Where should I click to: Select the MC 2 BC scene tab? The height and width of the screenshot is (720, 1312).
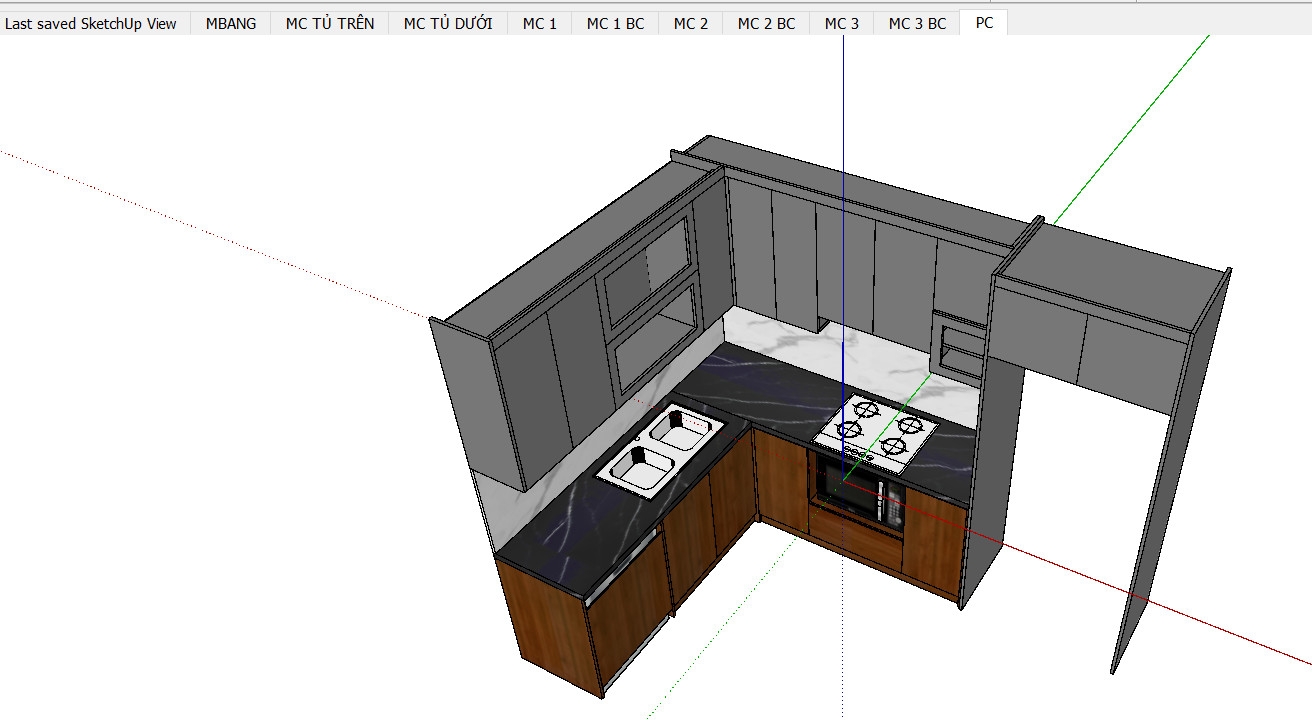[766, 24]
